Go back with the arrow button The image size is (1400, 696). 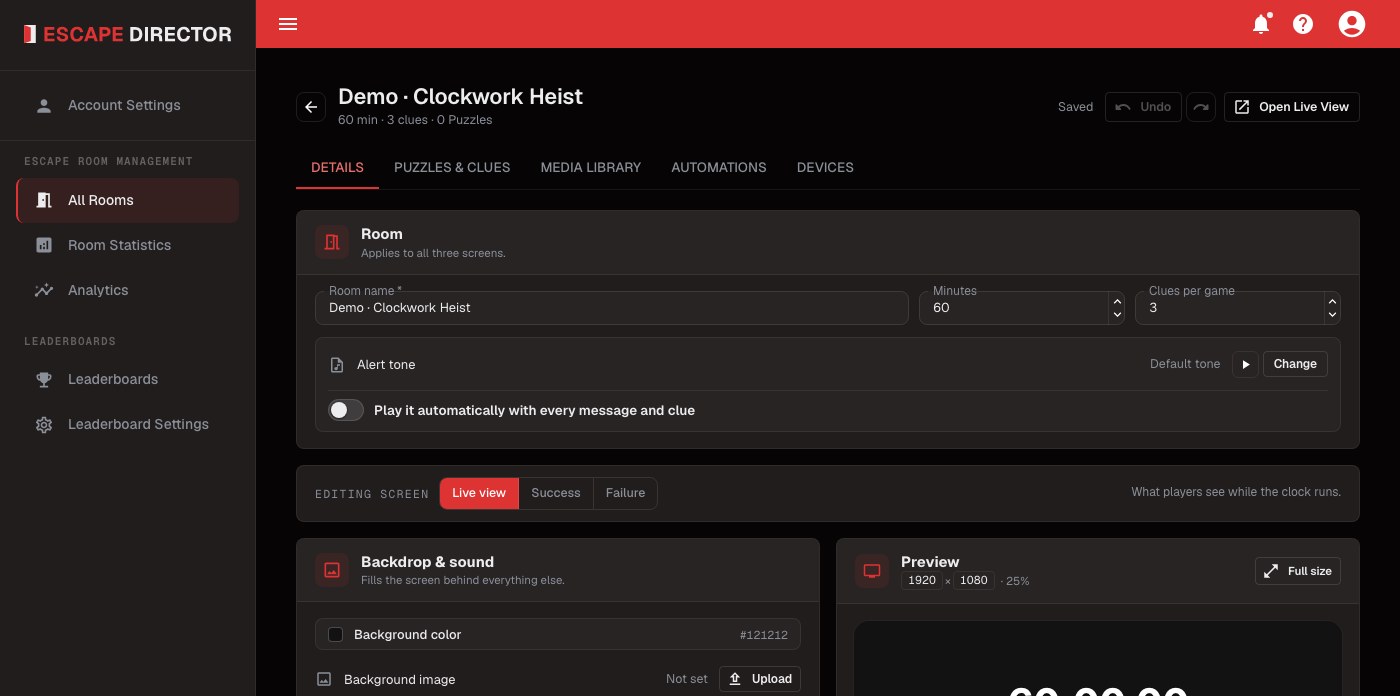tap(311, 107)
